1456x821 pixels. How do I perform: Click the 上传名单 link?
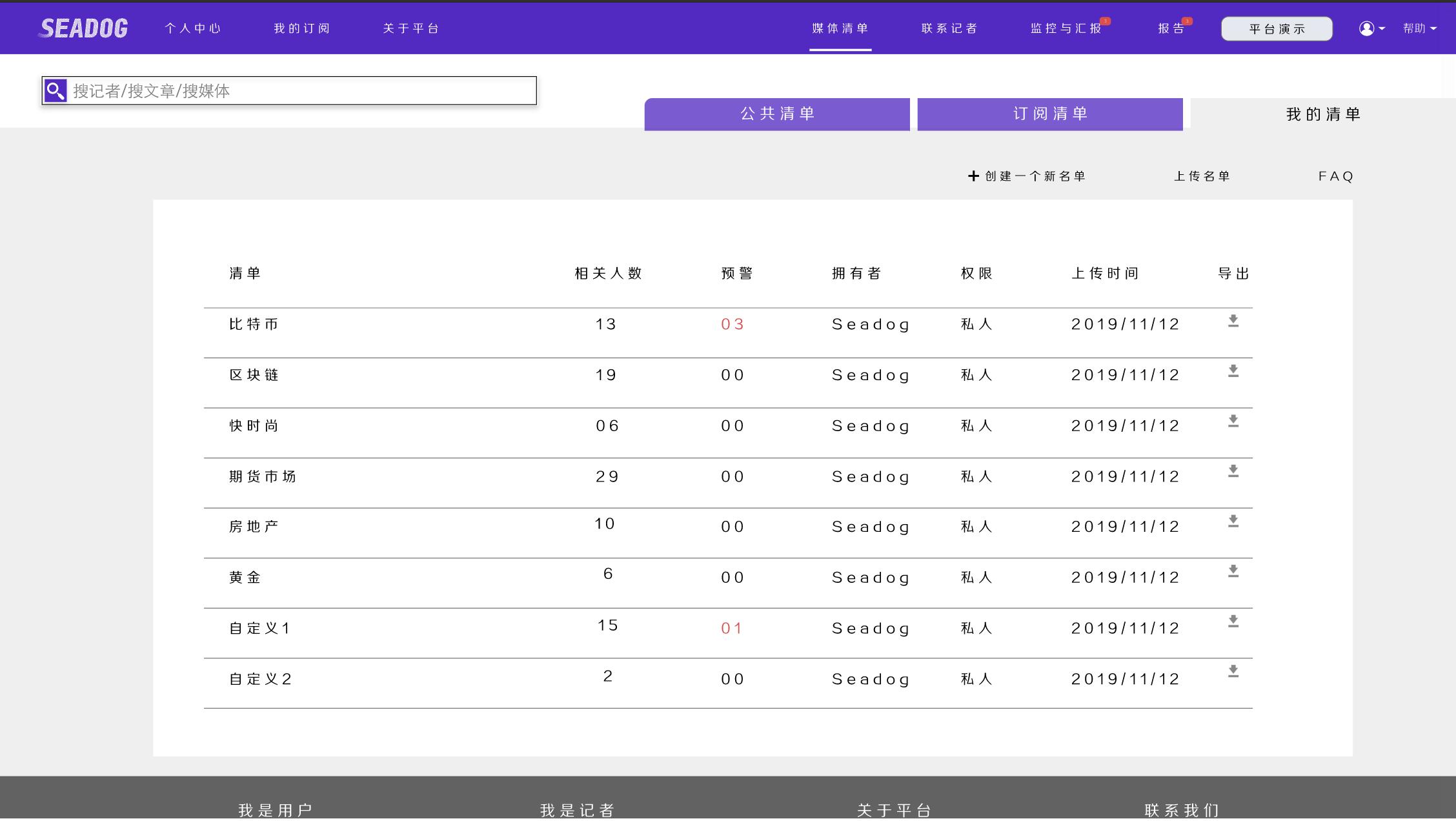point(1202,176)
